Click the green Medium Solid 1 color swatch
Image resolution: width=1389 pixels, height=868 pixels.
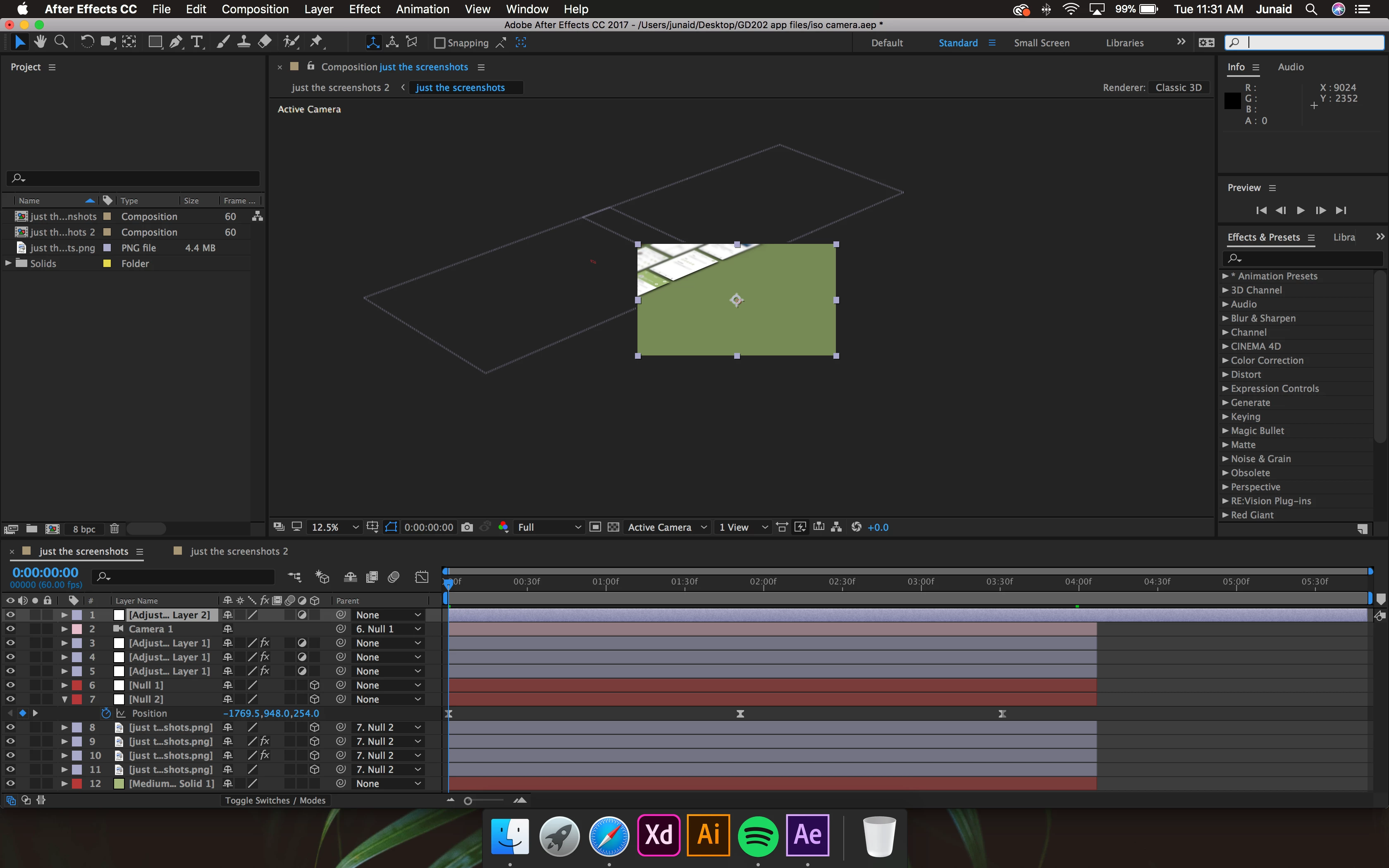click(119, 784)
